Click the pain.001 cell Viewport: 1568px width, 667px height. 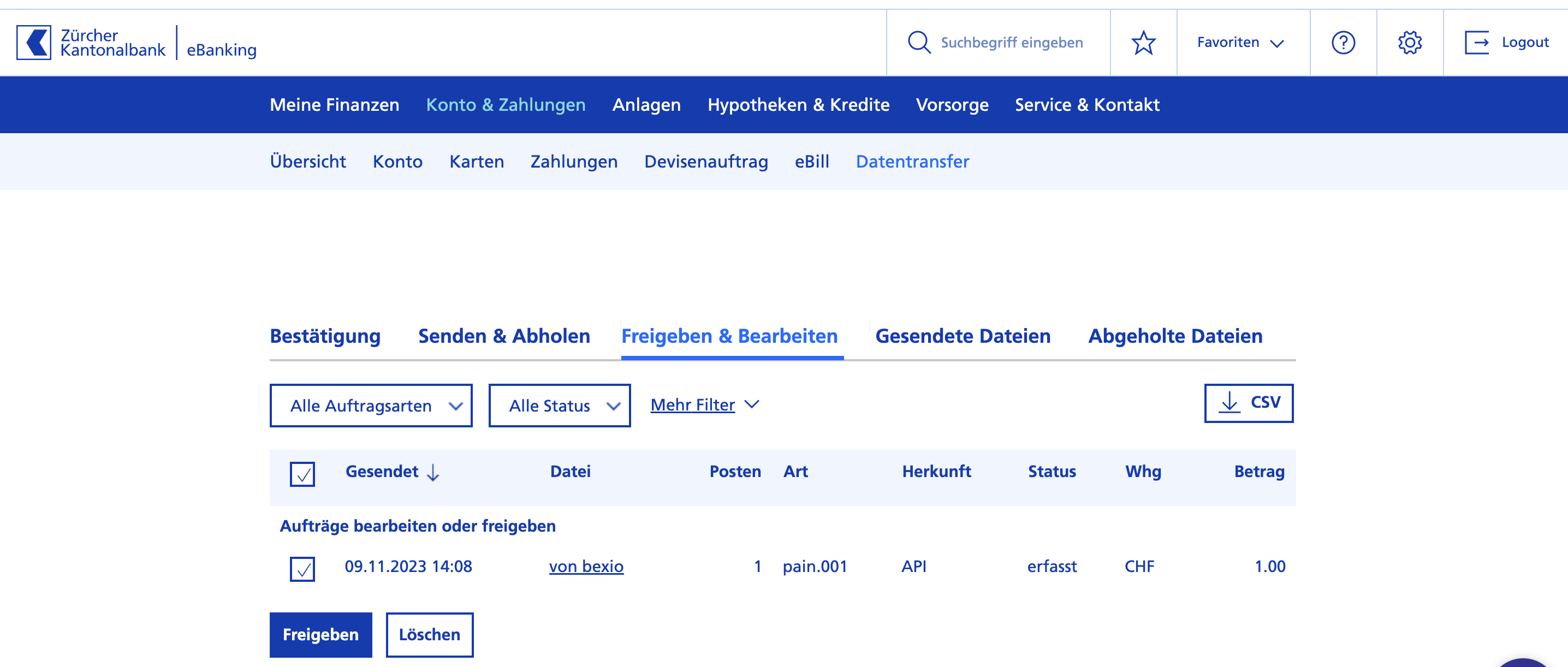tap(815, 567)
